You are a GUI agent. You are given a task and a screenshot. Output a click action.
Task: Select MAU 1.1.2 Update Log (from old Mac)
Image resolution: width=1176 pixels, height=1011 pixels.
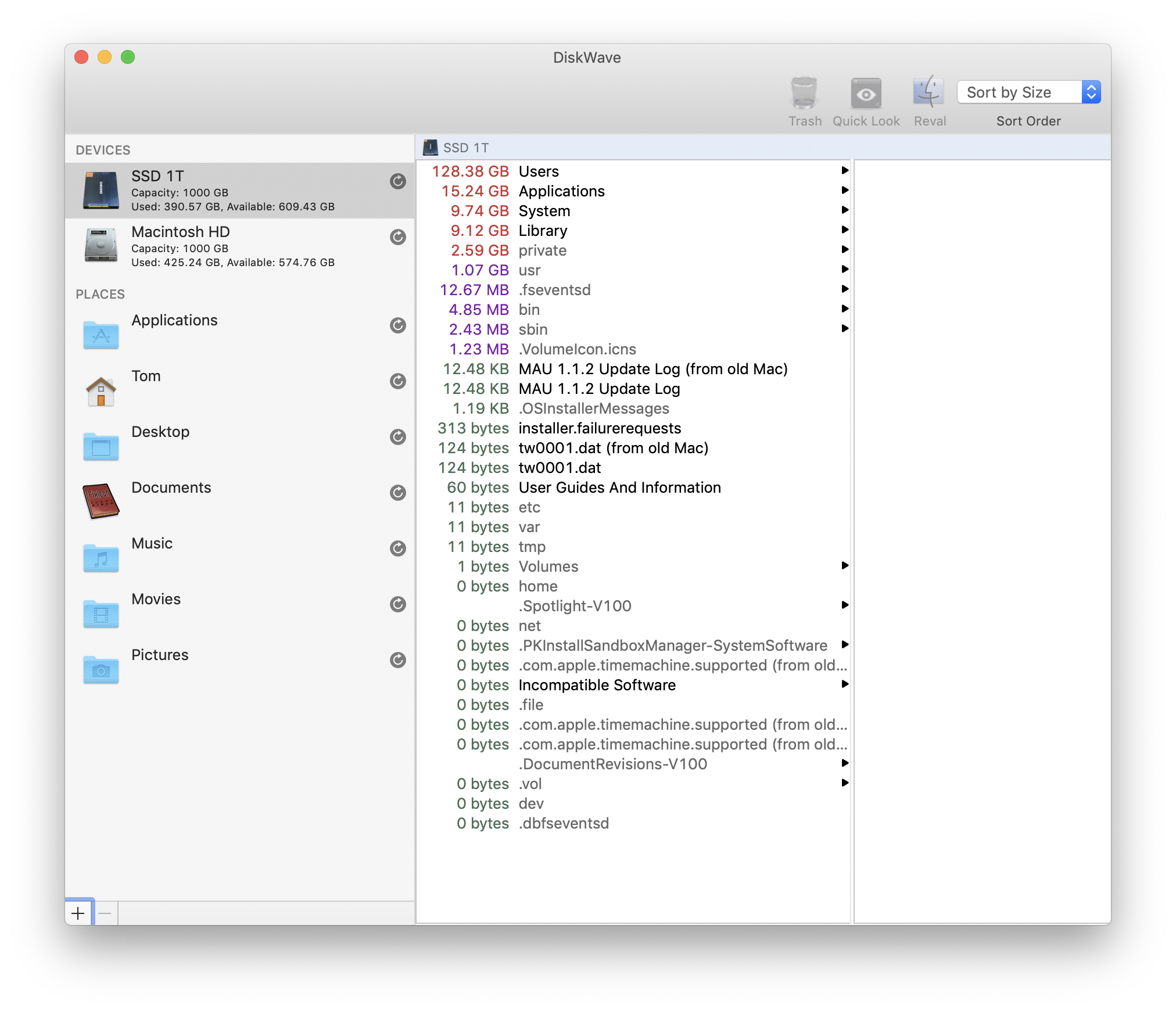(x=633, y=369)
